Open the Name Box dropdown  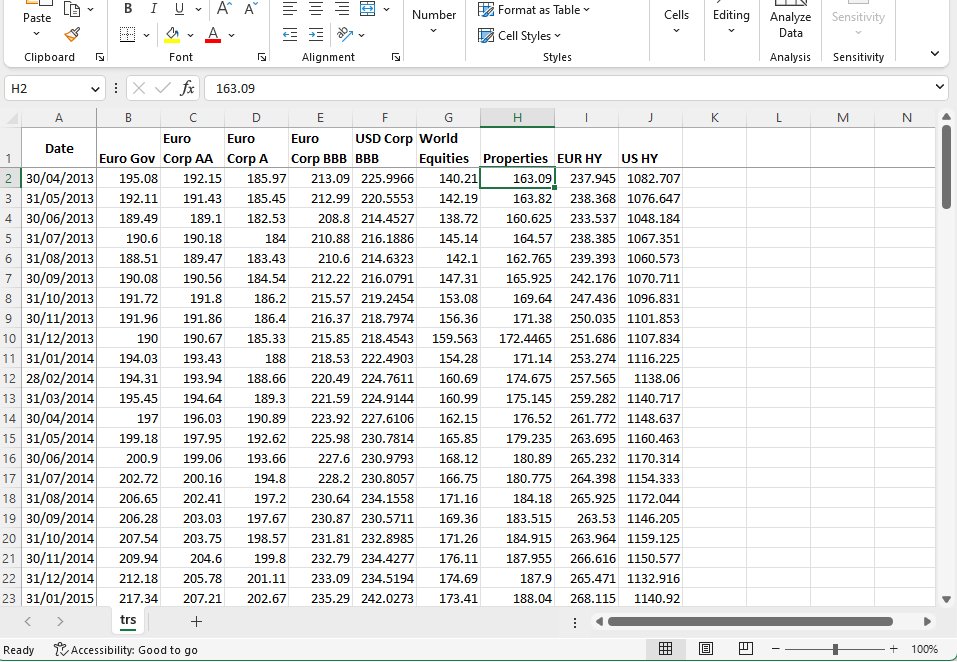click(x=95, y=88)
